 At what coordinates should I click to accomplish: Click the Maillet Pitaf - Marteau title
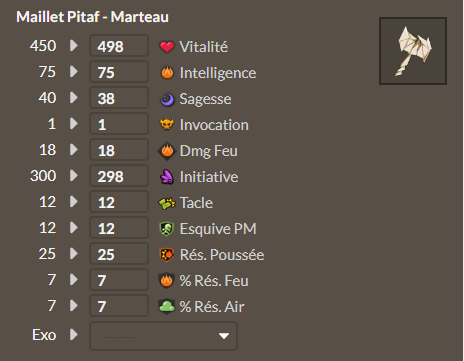coord(92,17)
